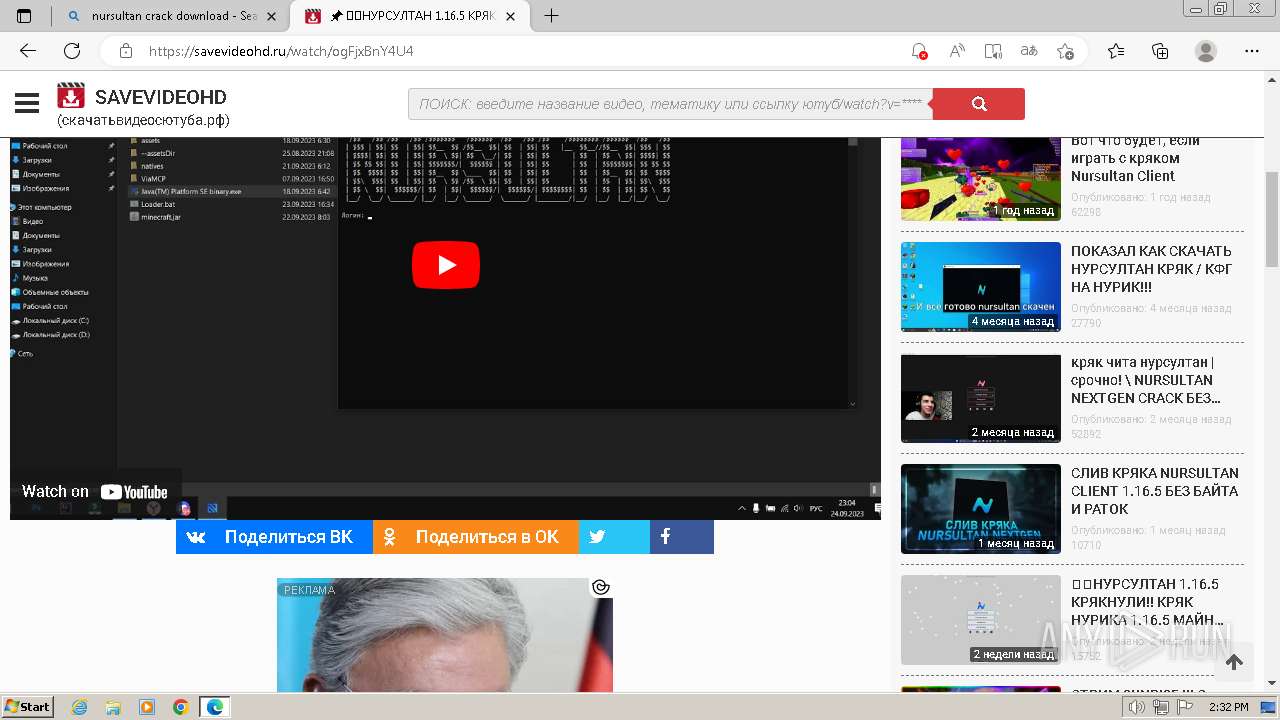The image size is (1280, 720).
Task: Share via Поделиться в ОК button
Action: [x=476, y=537]
